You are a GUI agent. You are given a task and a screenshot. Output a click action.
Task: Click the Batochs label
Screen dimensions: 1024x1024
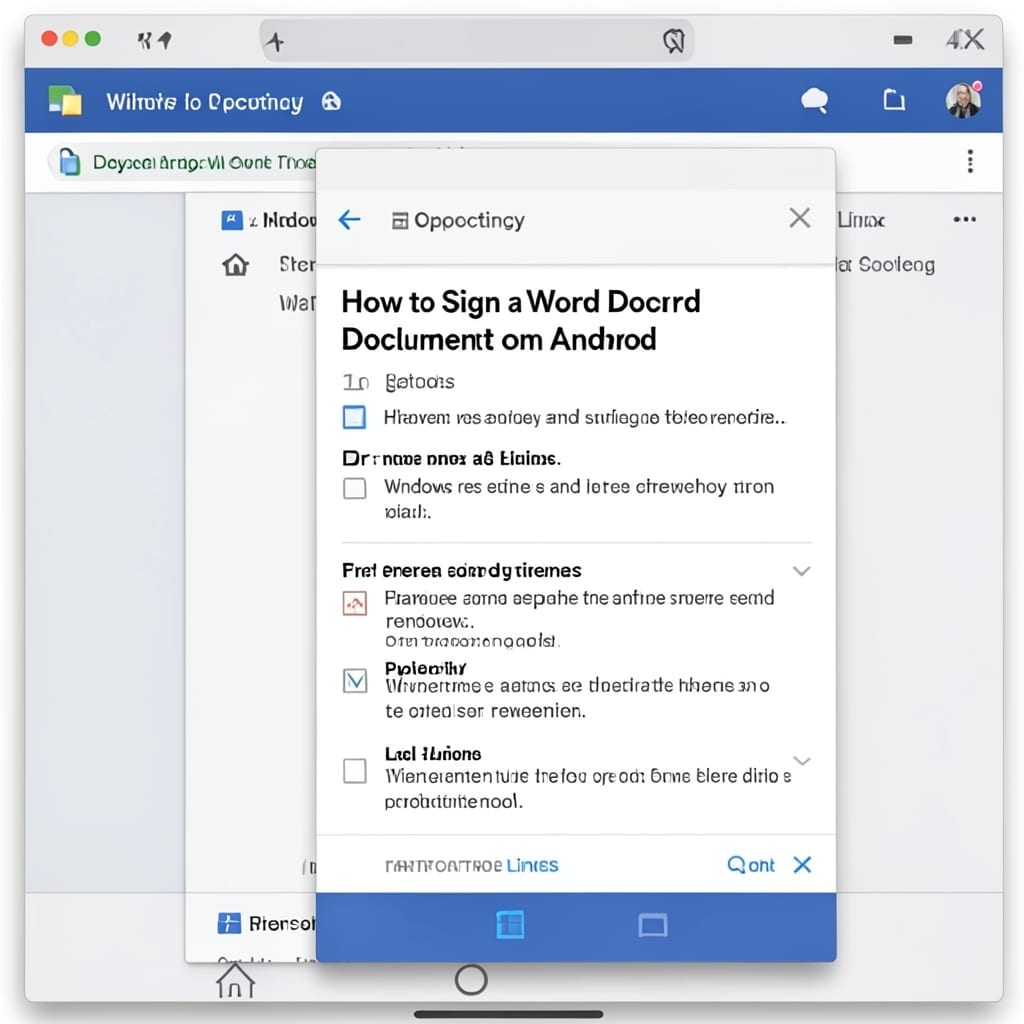tap(419, 381)
